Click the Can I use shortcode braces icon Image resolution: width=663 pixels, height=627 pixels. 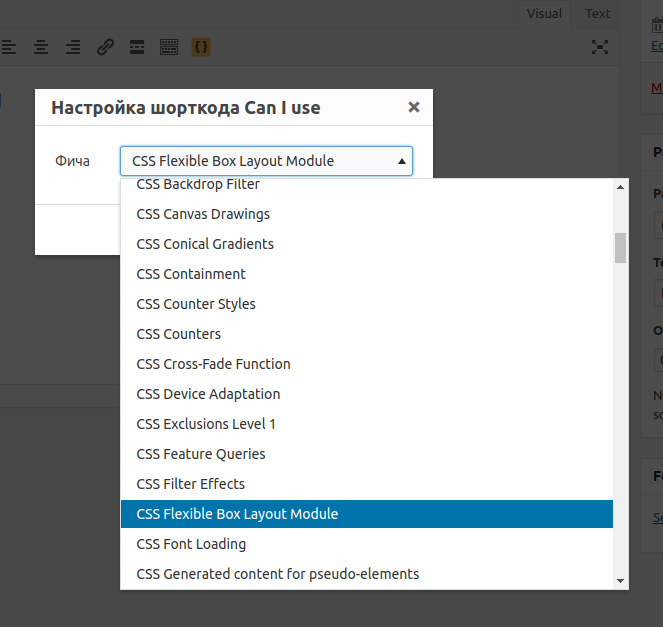tap(201, 47)
